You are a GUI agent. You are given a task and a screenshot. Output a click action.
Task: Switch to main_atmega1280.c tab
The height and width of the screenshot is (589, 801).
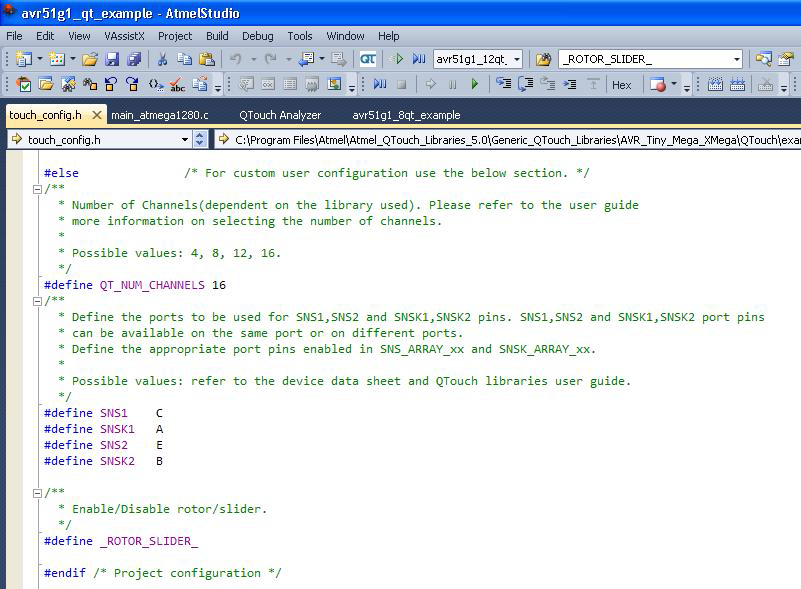click(160, 115)
